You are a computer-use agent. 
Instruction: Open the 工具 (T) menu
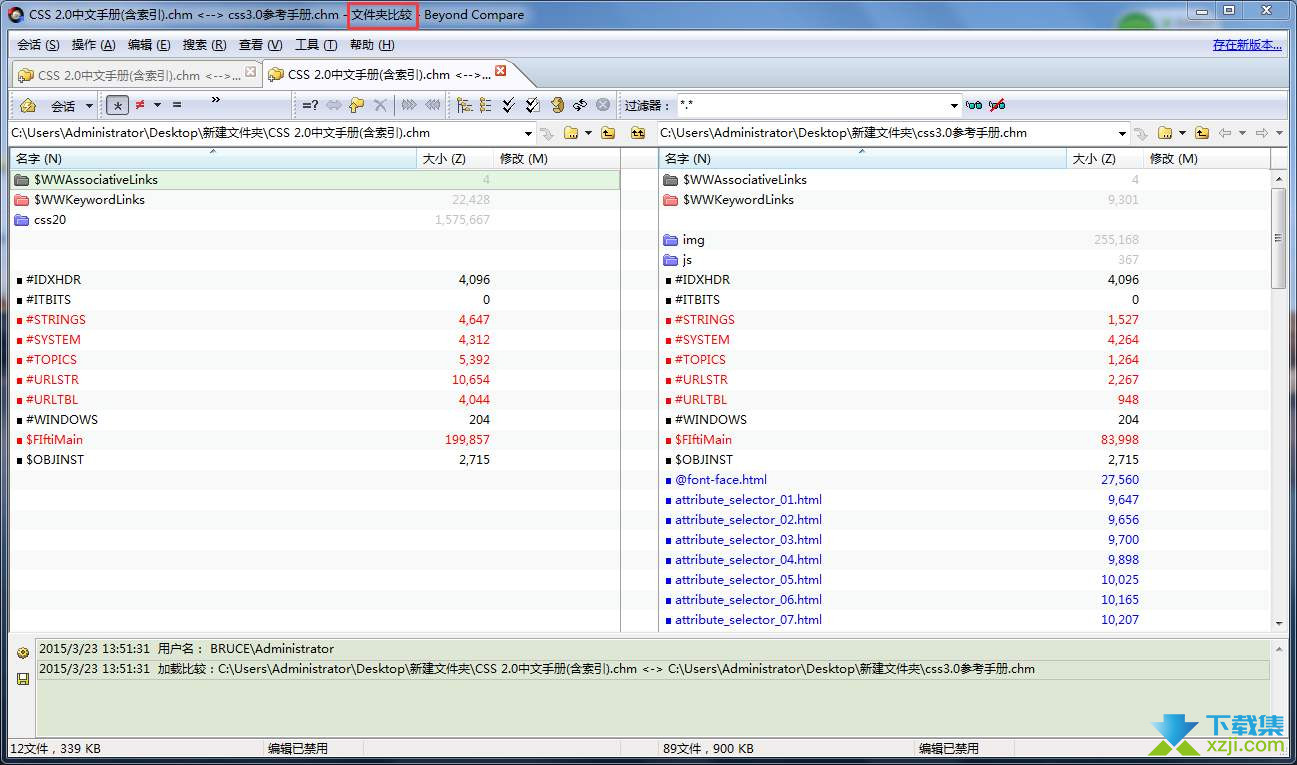(x=316, y=45)
